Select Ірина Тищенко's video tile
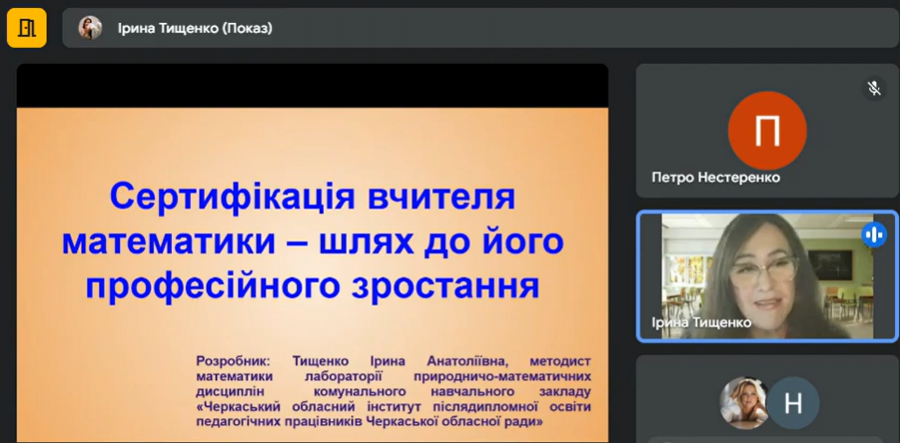Image resolution: width=900 pixels, height=443 pixels. pyautogui.click(x=767, y=277)
